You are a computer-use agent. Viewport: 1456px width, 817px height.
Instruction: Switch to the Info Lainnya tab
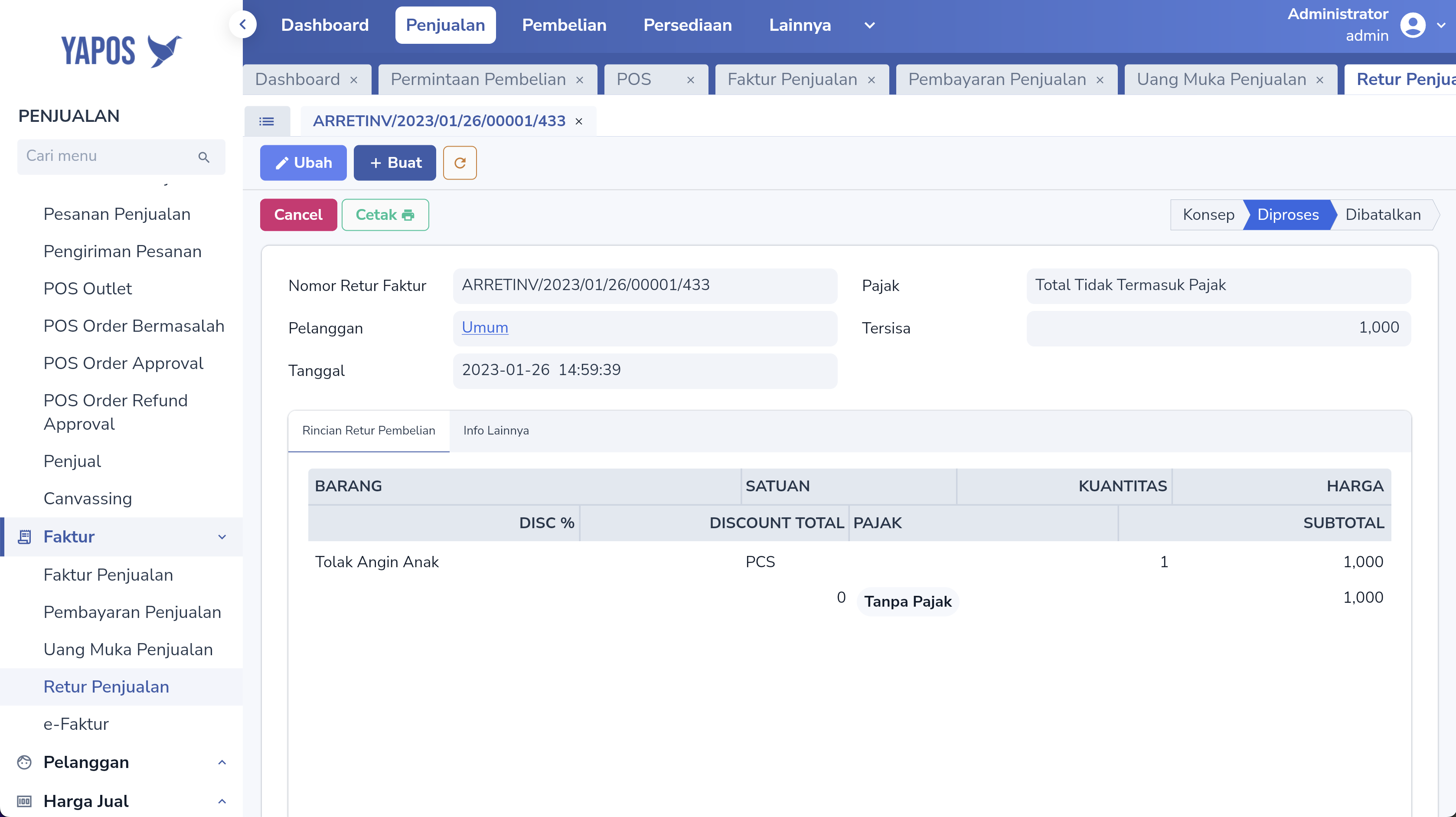click(x=496, y=431)
